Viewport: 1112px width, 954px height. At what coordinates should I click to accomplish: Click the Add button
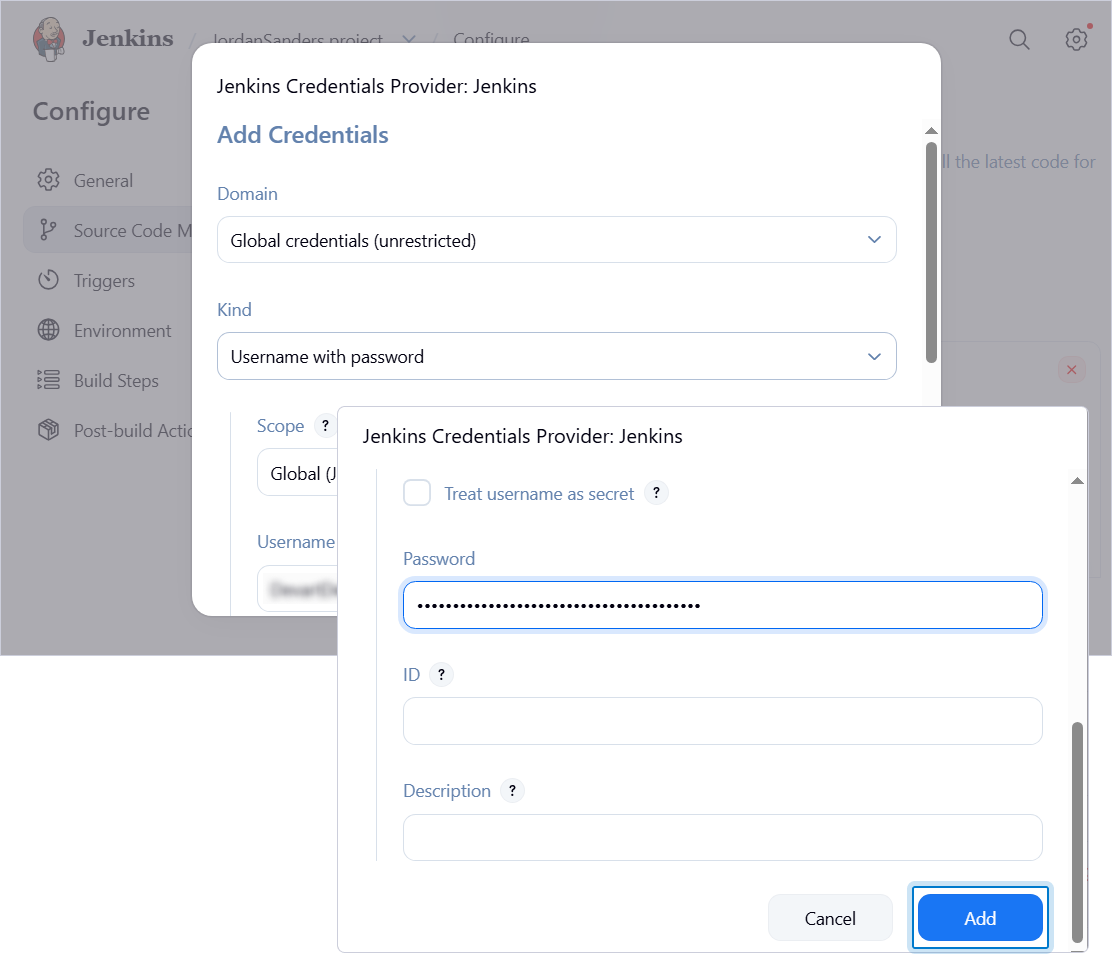(980, 918)
